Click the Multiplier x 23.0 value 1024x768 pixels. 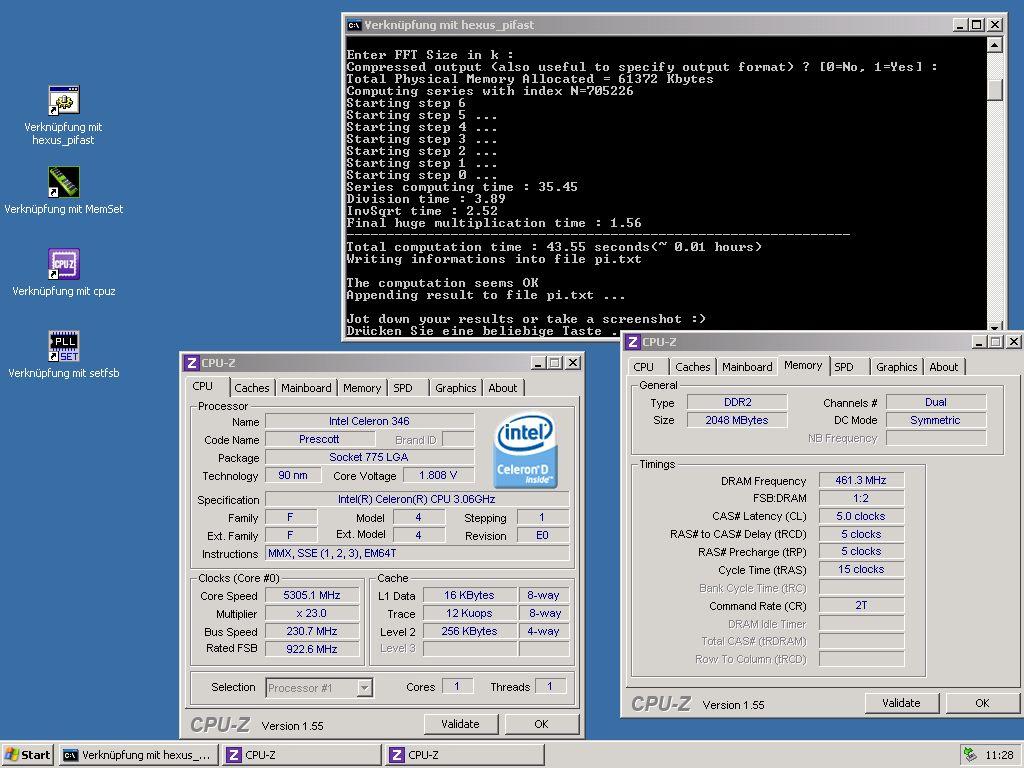(x=312, y=614)
